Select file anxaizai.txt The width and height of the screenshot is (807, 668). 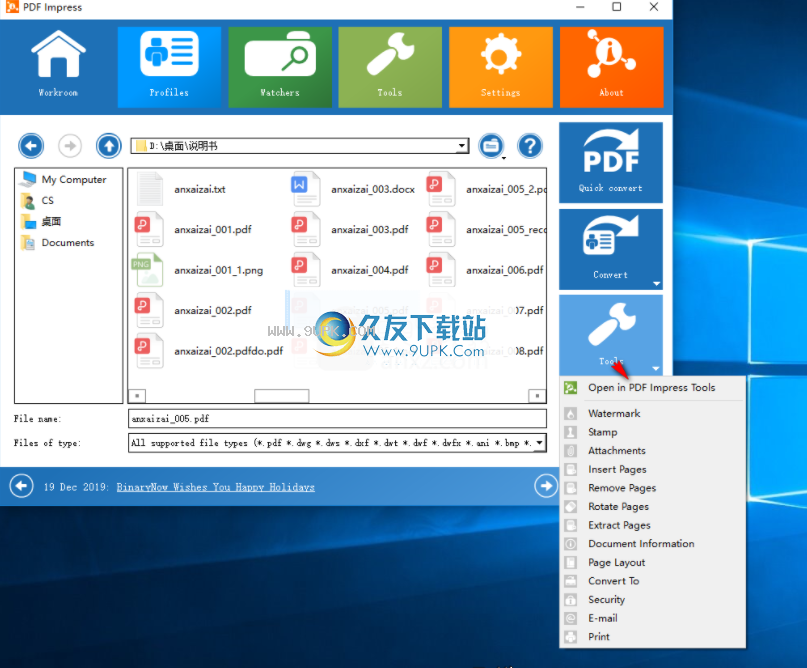200,189
